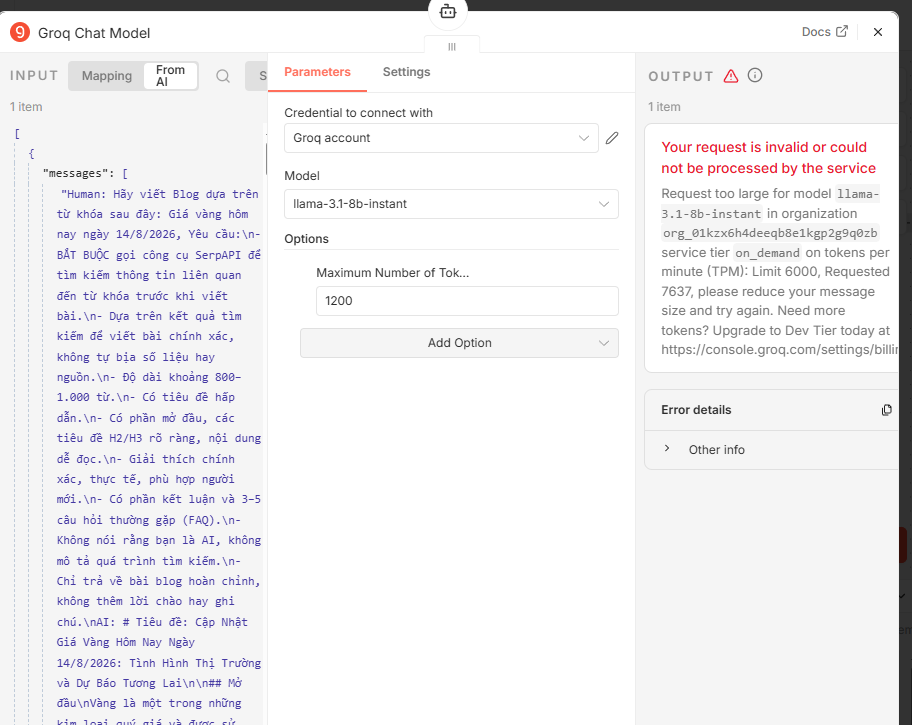
Task: Open the llama-3.1-8b-instant model dropdown
Action: click(x=451, y=204)
